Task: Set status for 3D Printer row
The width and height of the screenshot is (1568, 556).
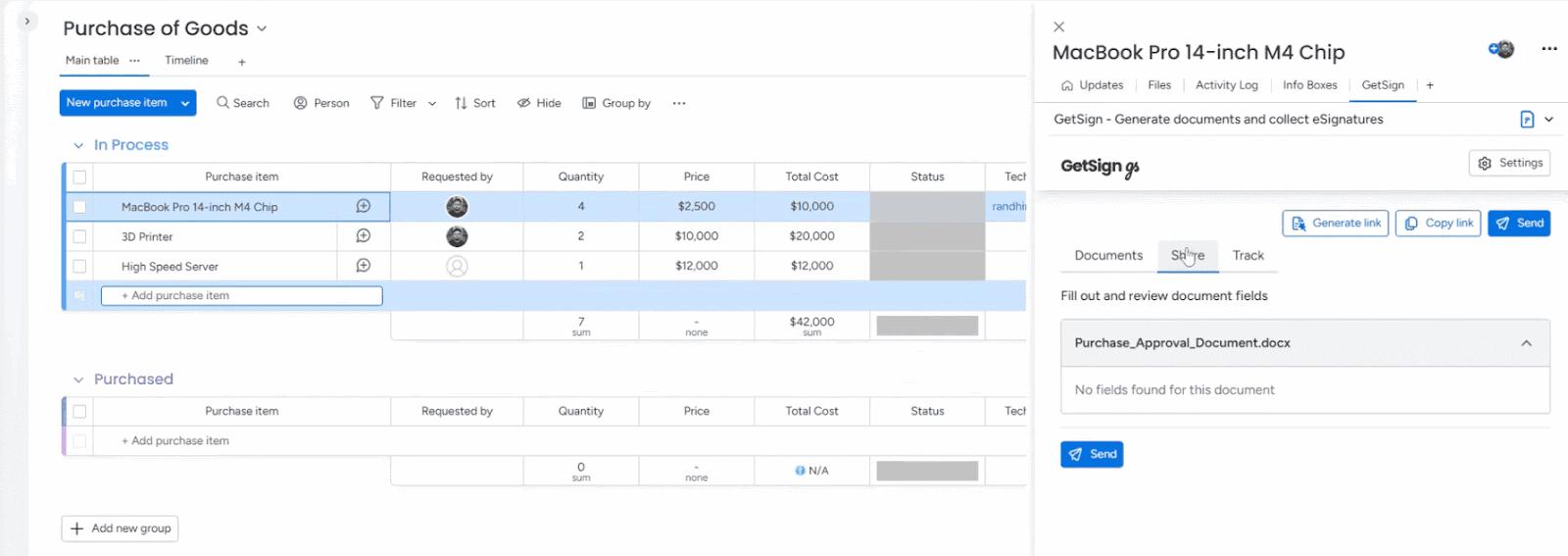Action: [x=927, y=236]
